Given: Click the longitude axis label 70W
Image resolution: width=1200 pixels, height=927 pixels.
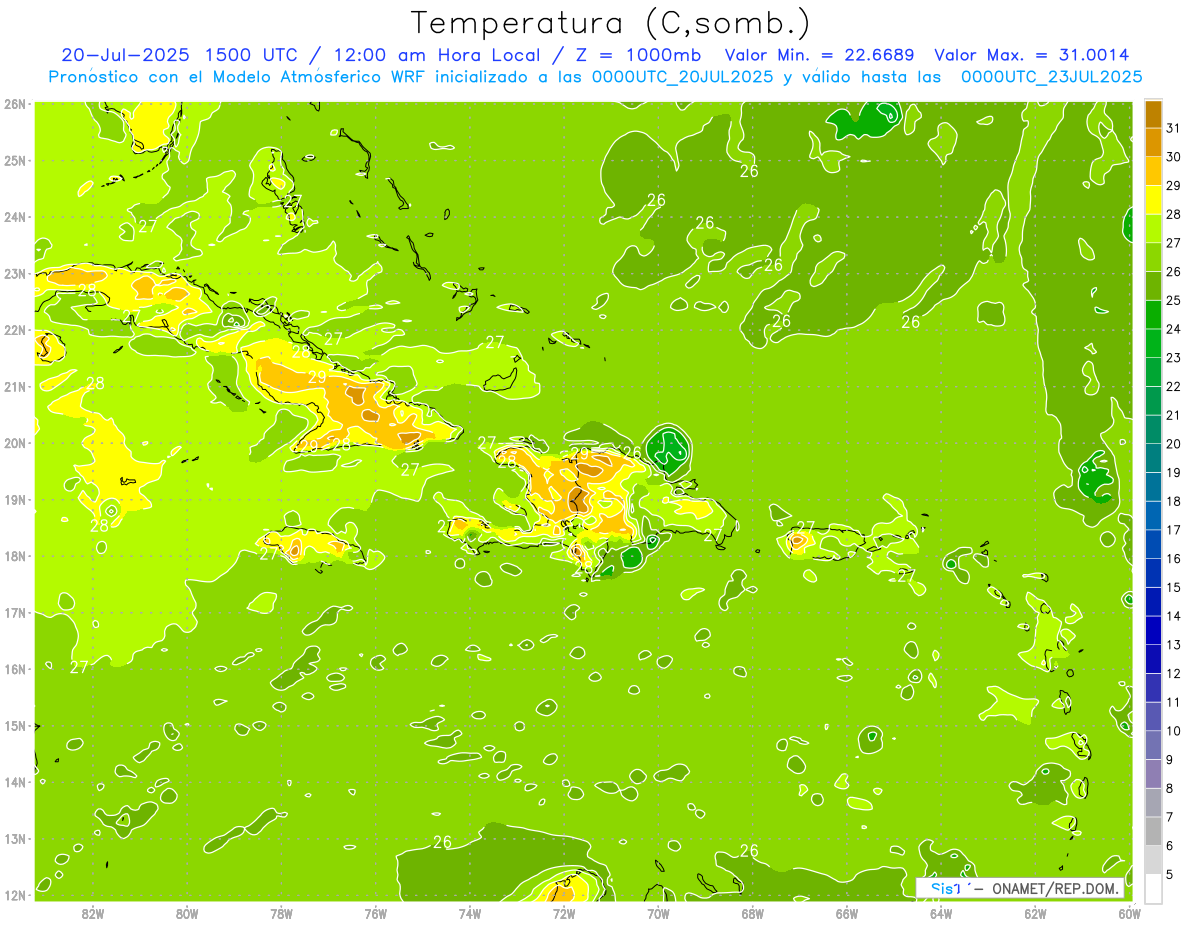Looking at the screenshot, I should coord(658,913).
